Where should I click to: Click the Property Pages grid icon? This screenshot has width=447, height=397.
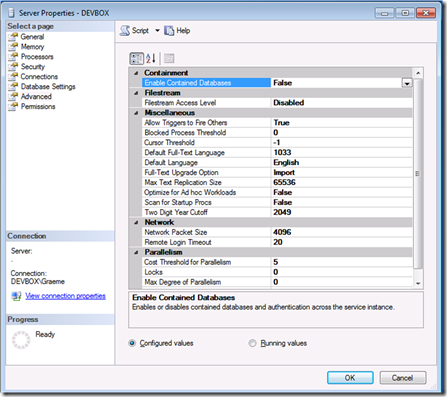click(x=169, y=58)
